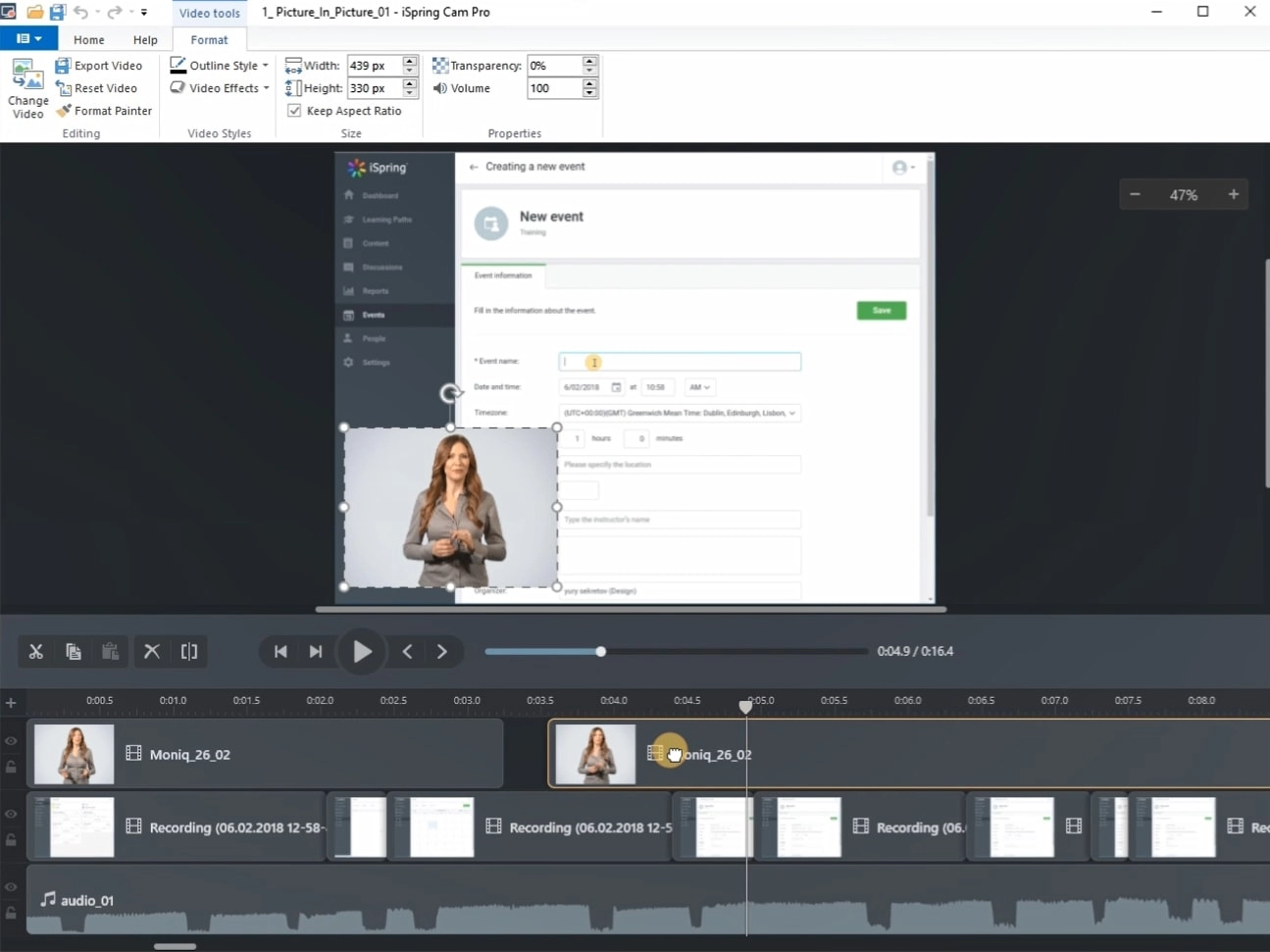Click the Cut scissors icon
The height and width of the screenshot is (952, 1270).
36,652
